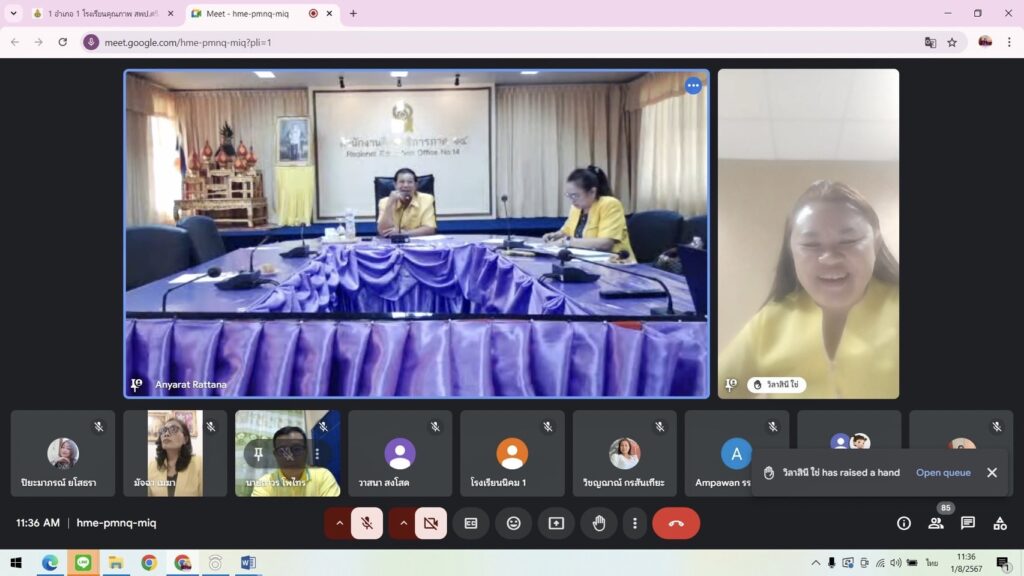
Task: Click the Present now screen share icon
Action: (x=556, y=523)
